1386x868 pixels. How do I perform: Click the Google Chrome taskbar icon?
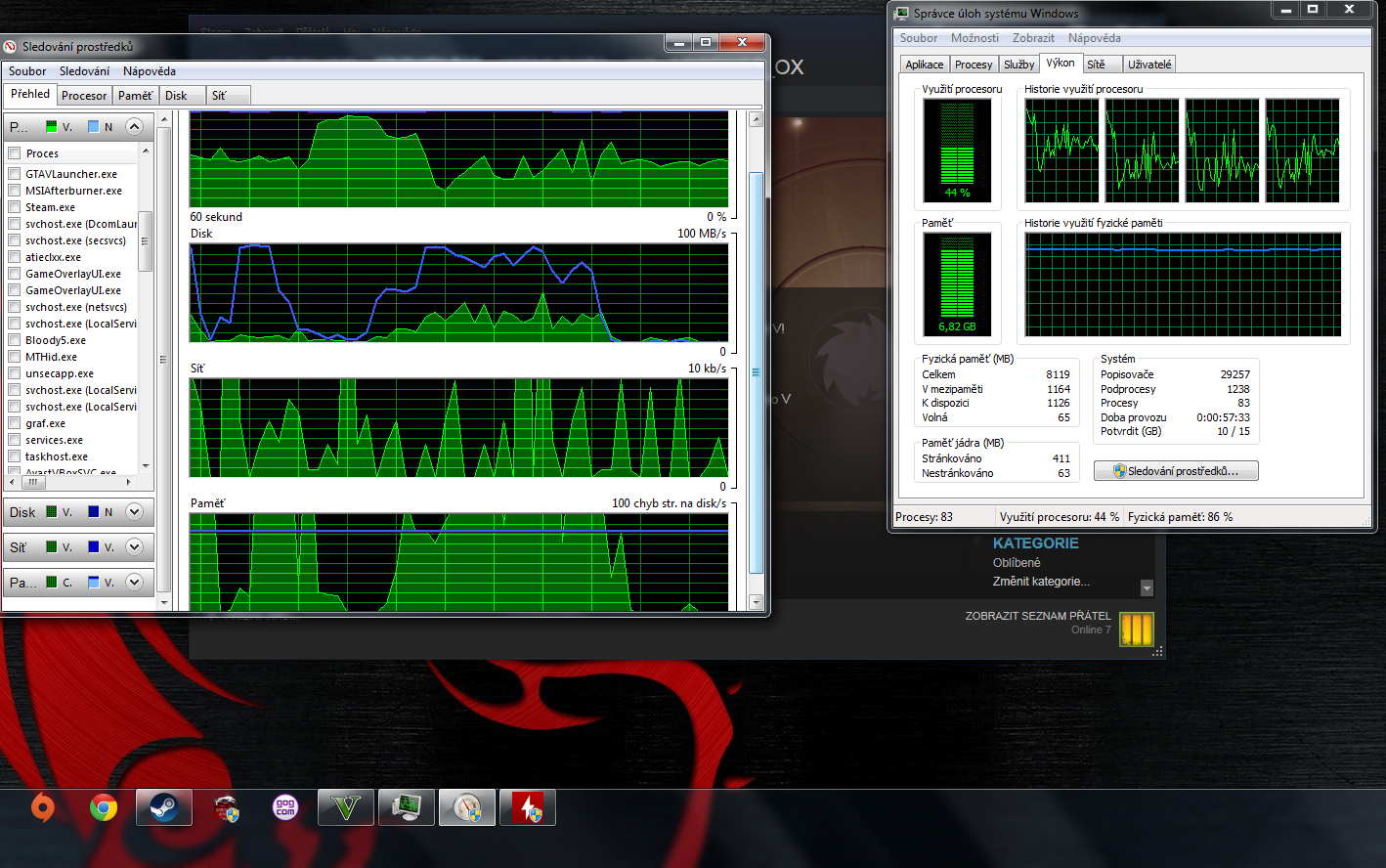(x=104, y=808)
